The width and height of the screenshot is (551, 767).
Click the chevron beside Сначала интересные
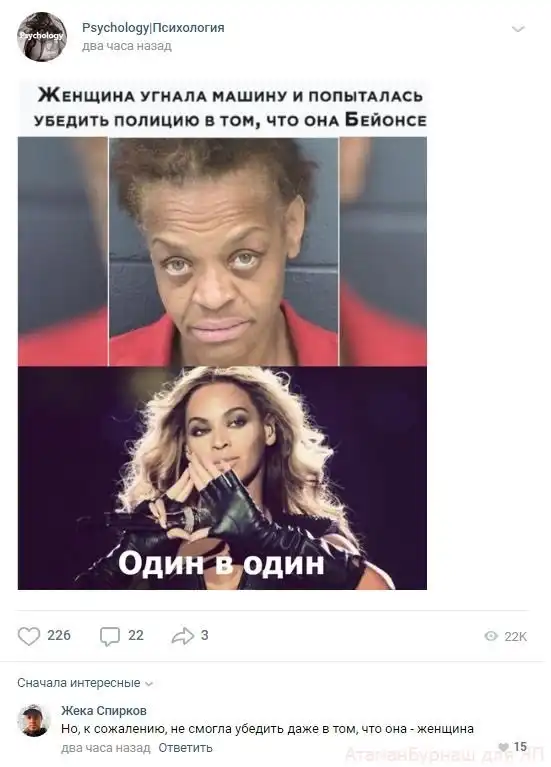point(149,684)
